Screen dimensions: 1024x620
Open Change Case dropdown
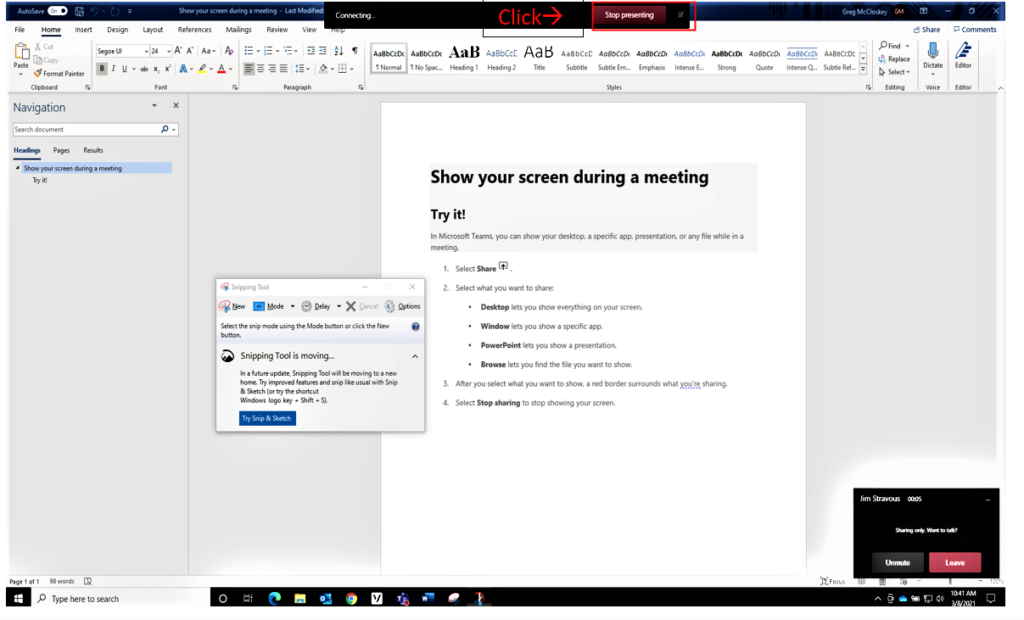(x=208, y=50)
